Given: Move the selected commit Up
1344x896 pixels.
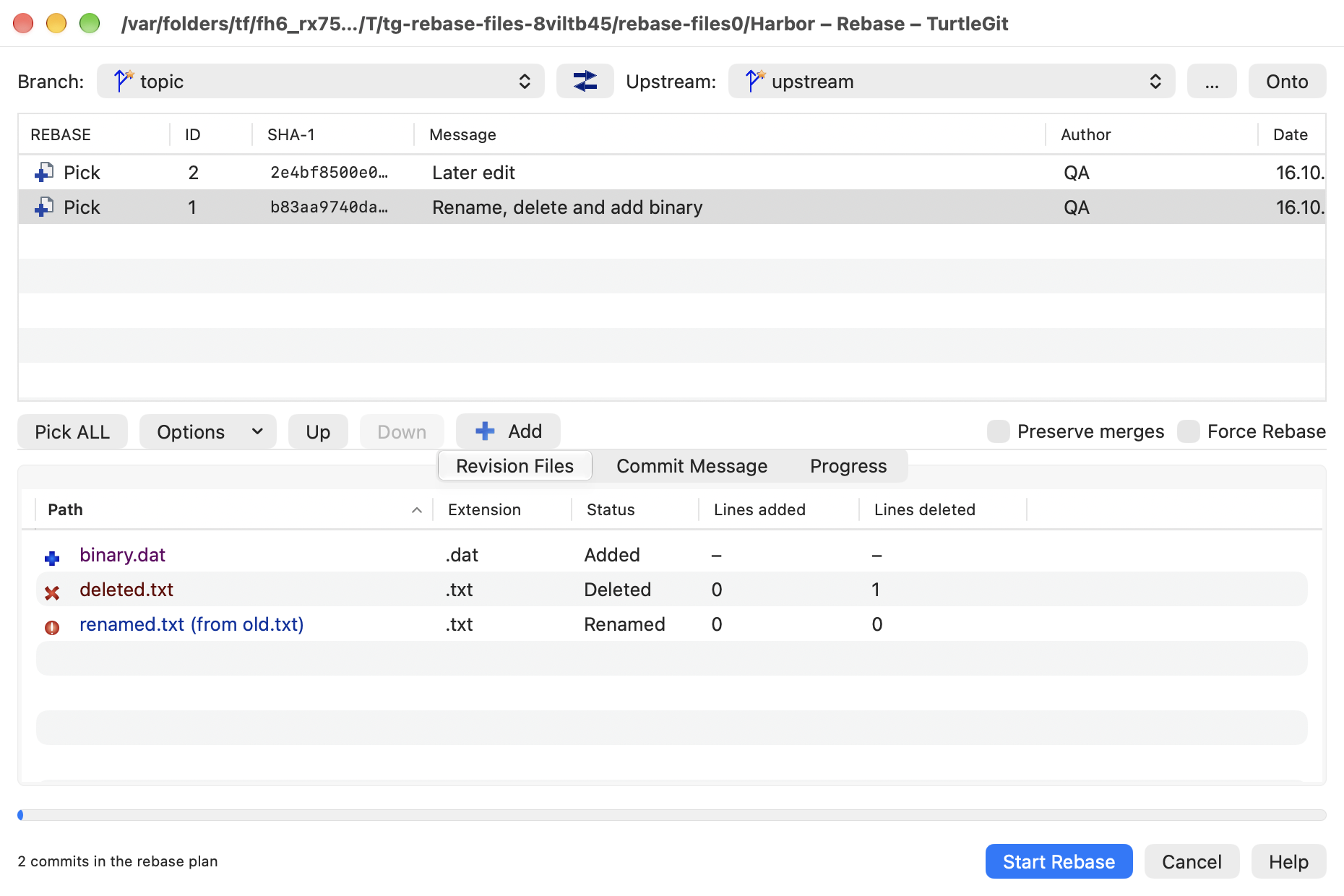Looking at the screenshot, I should point(318,431).
